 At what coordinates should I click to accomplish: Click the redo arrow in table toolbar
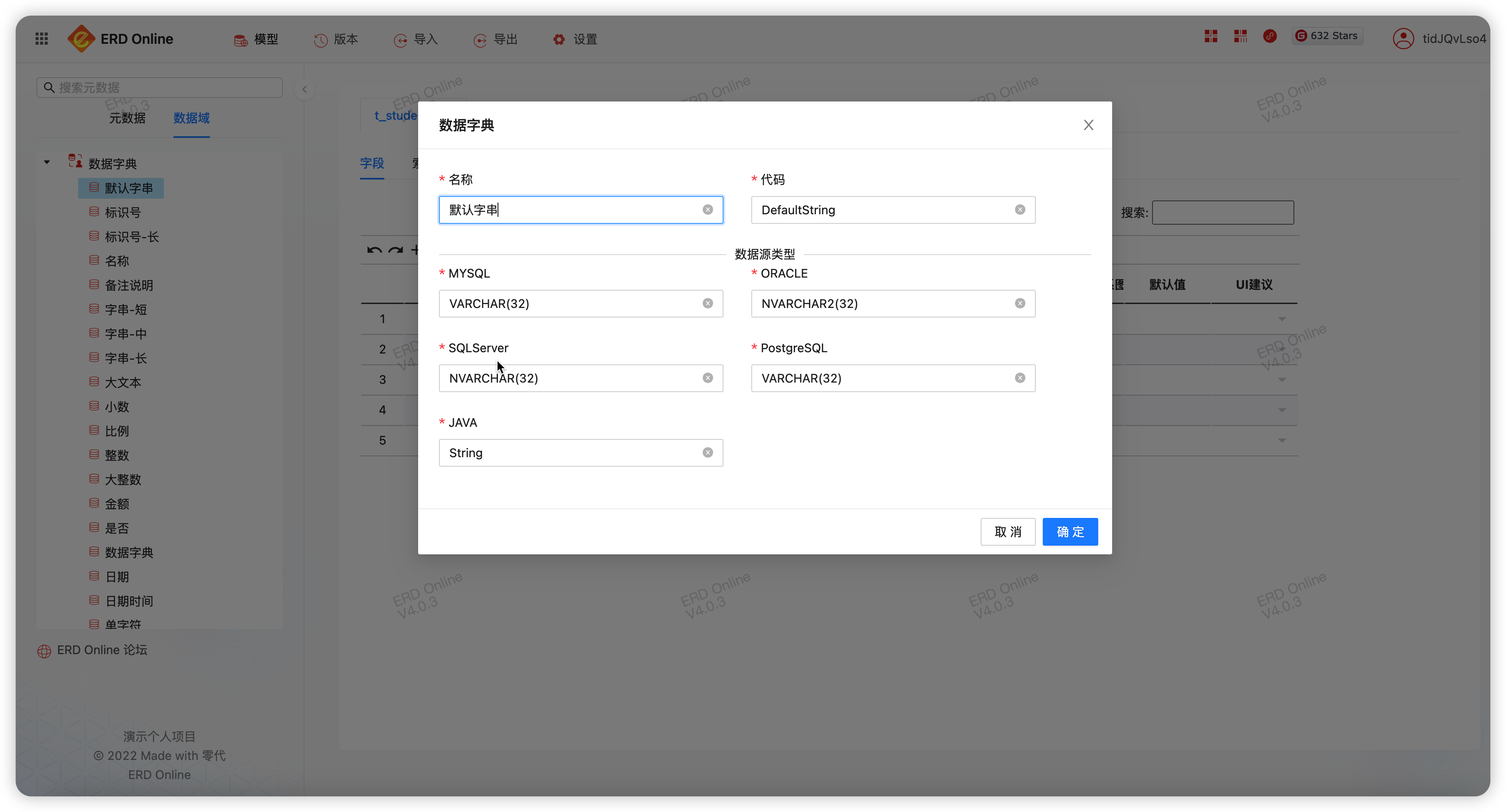396,251
